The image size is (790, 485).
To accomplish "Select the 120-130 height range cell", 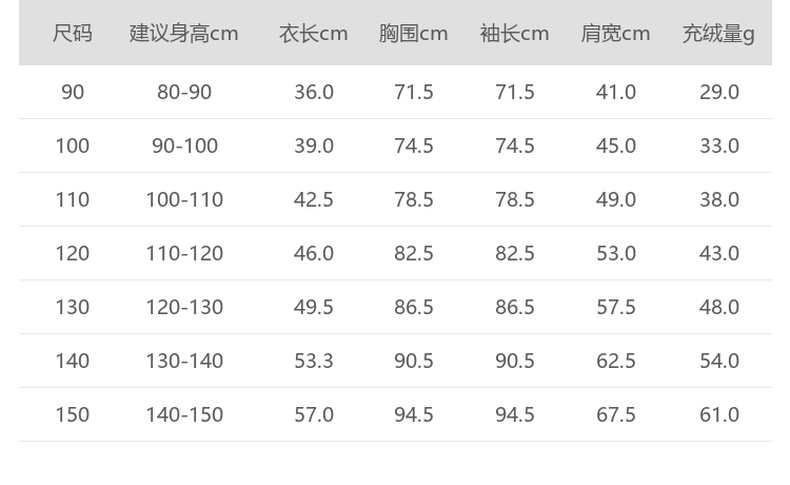I will [x=184, y=307].
